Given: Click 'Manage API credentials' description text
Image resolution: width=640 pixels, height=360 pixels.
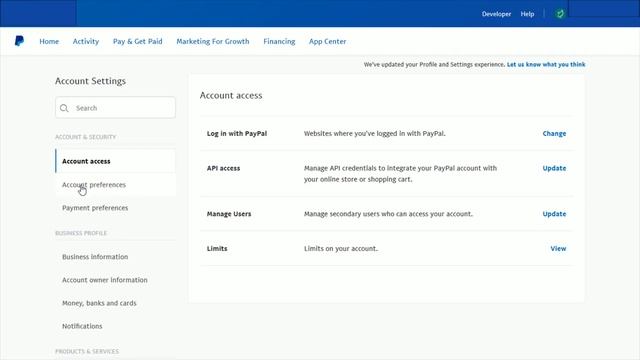Looking at the screenshot, I should point(400,173).
